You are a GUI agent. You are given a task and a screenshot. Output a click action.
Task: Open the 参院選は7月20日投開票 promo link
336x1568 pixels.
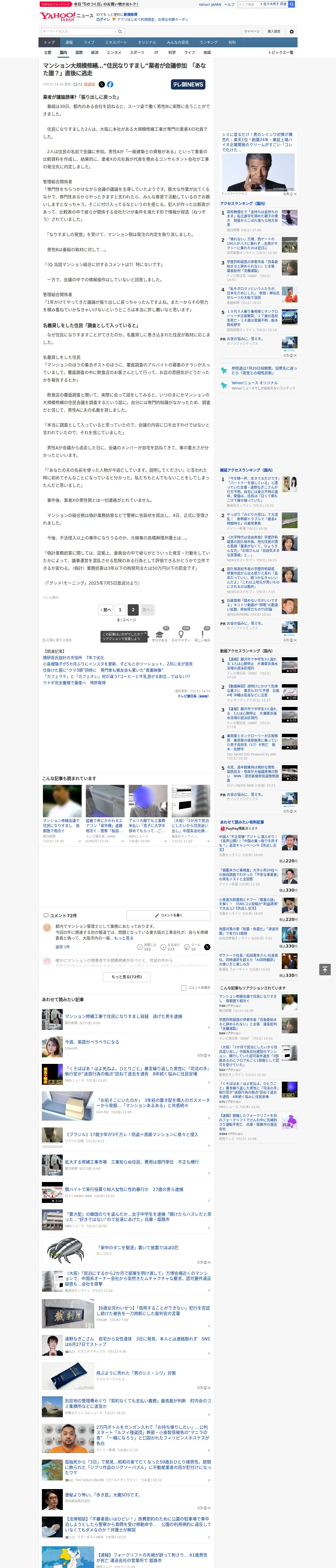click(264, 371)
